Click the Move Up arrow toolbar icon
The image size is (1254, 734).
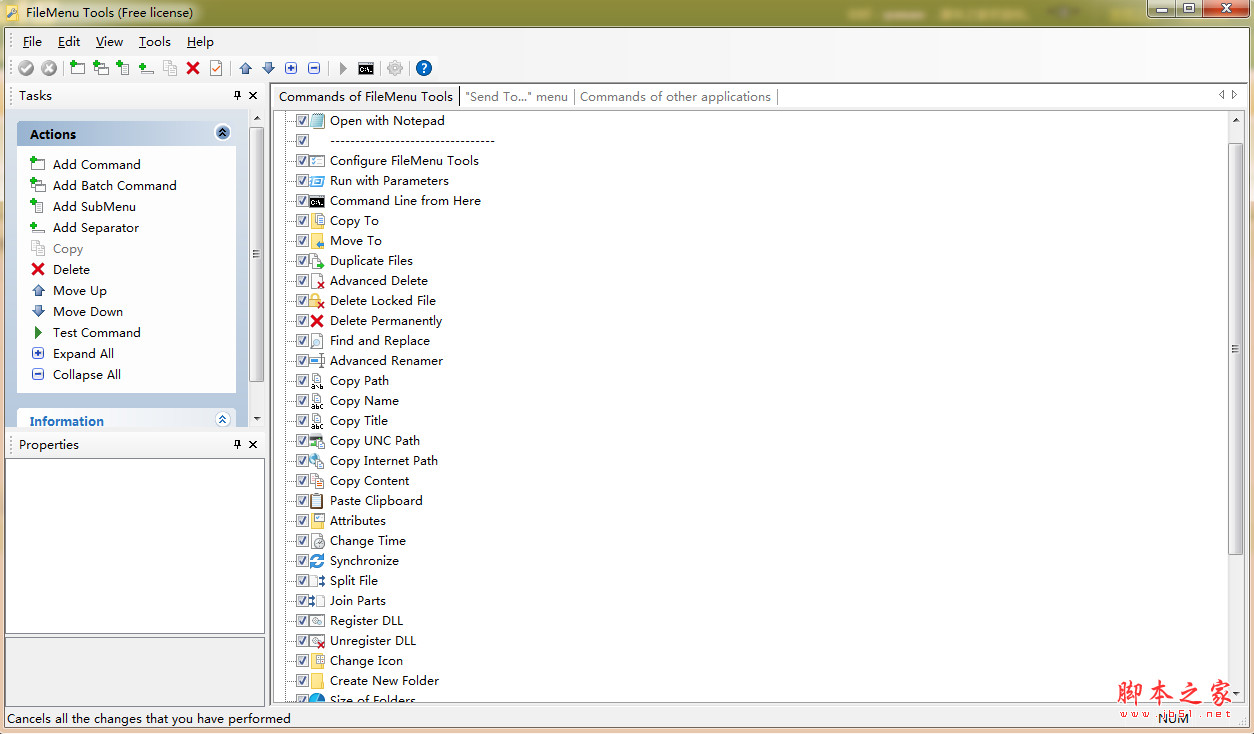[245, 68]
